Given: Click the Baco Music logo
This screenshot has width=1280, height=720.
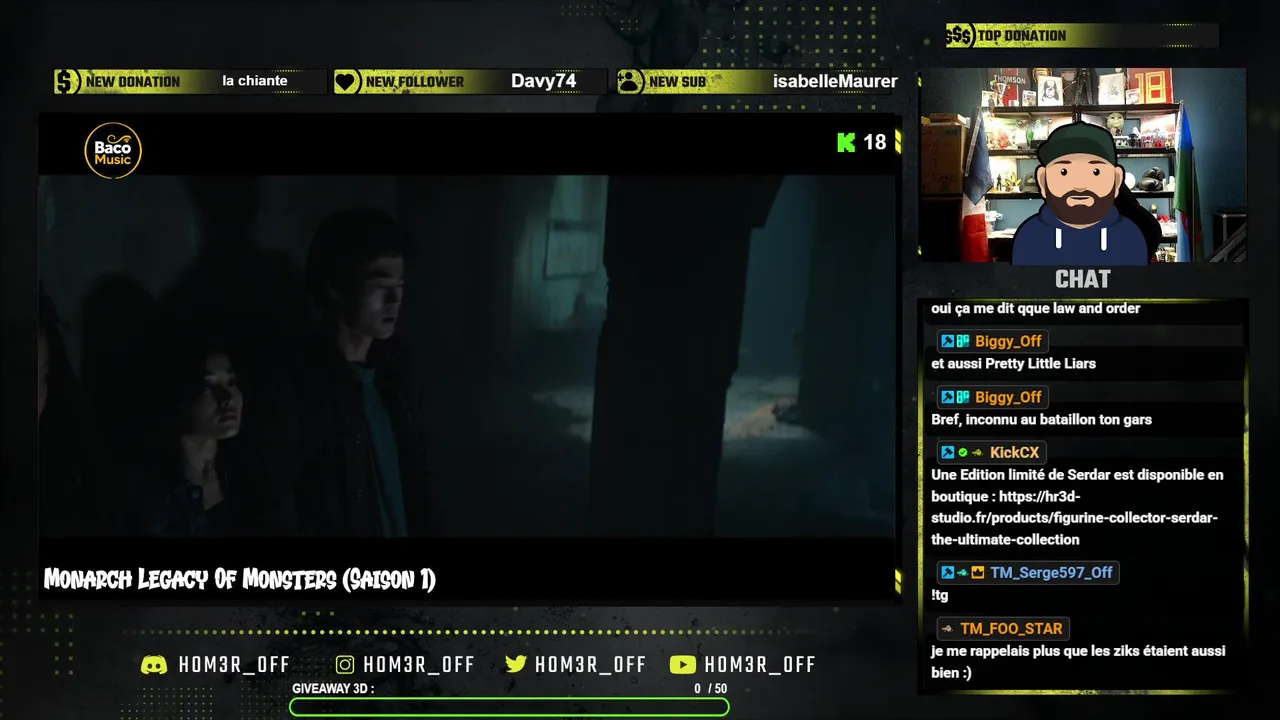Looking at the screenshot, I should [113, 151].
